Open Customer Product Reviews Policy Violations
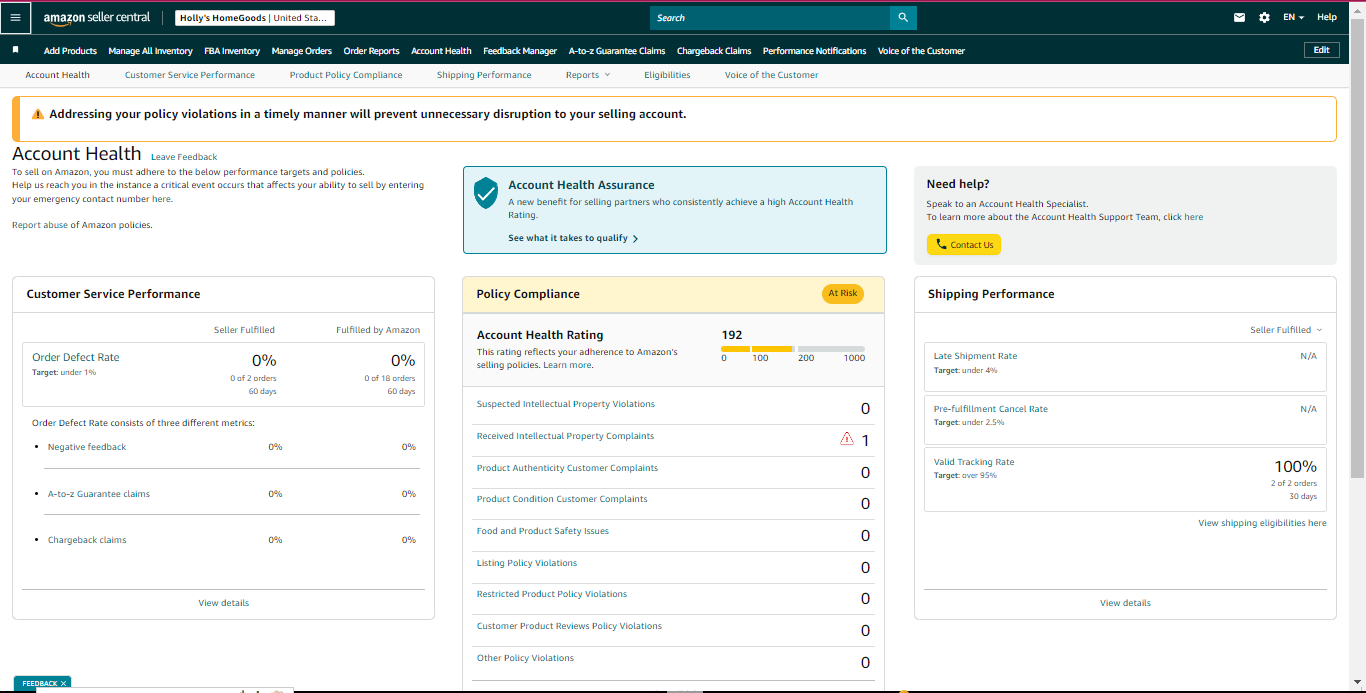The width and height of the screenshot is (1366, 693). click(569, 626)
